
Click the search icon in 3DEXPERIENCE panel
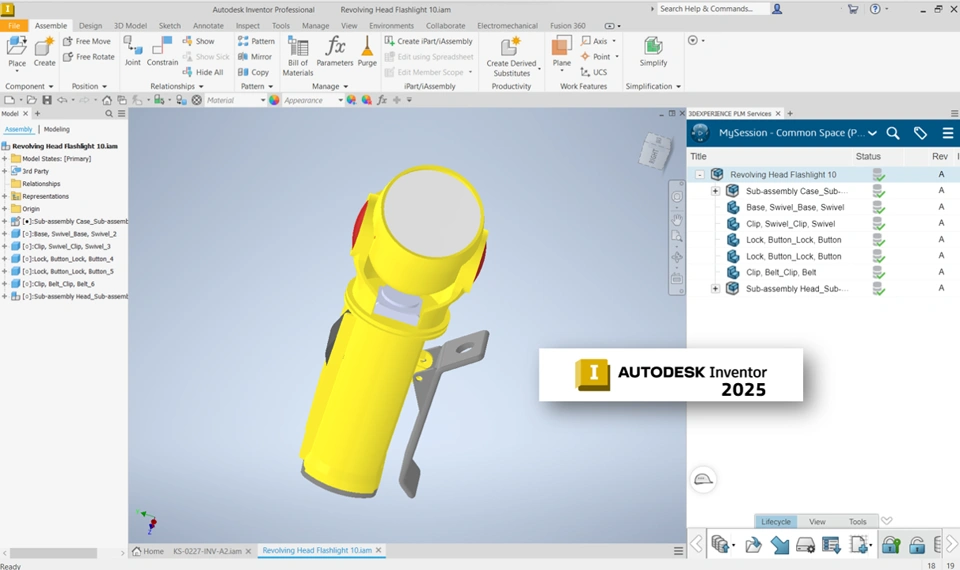pos(893,133)
